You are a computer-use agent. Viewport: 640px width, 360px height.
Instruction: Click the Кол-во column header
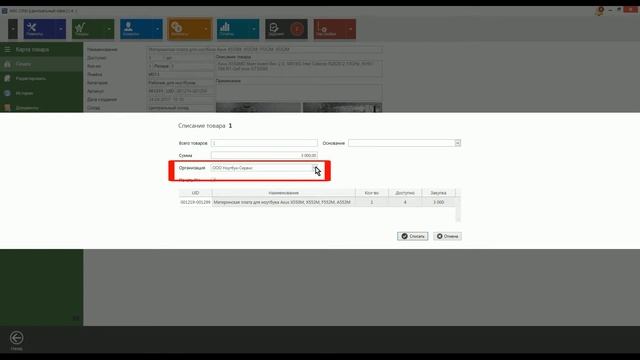[371, 193]
